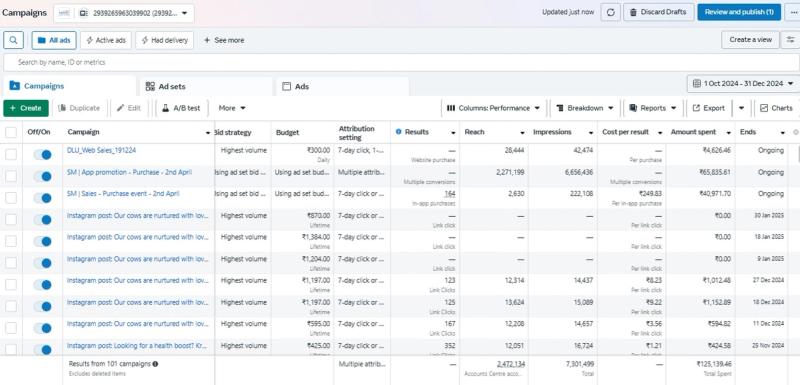Image resolution: width=800 pixels, height=385 pixels.
Task: Click Cost per result column header arrow
Action: [660, 133]
